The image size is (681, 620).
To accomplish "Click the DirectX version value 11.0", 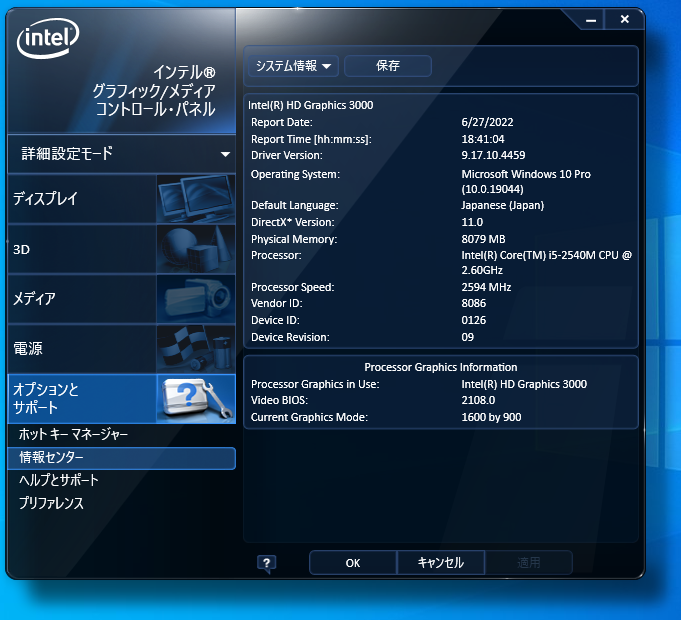I will pos(472,222).
